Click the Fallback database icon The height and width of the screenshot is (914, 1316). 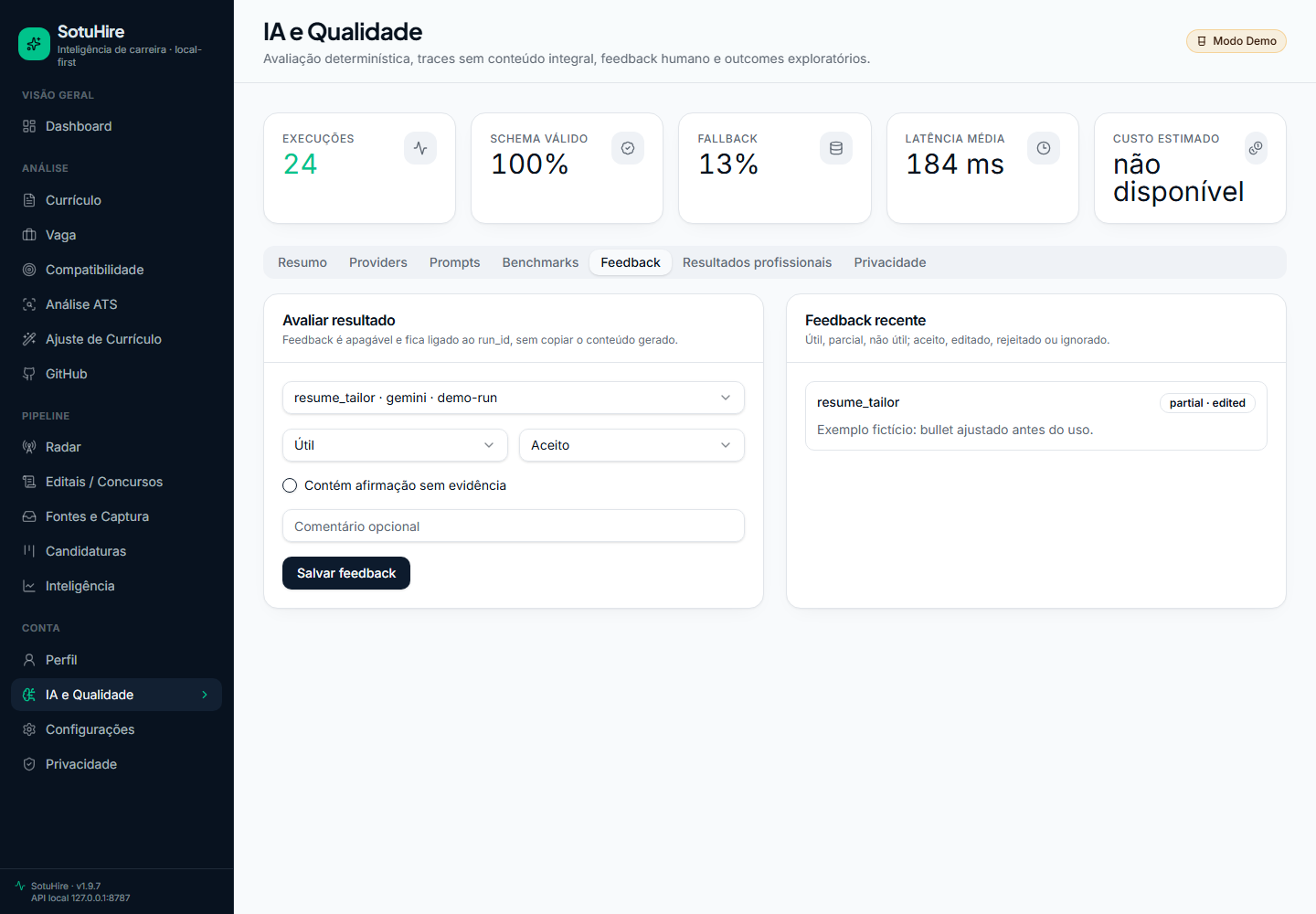(x=836, y=148)
